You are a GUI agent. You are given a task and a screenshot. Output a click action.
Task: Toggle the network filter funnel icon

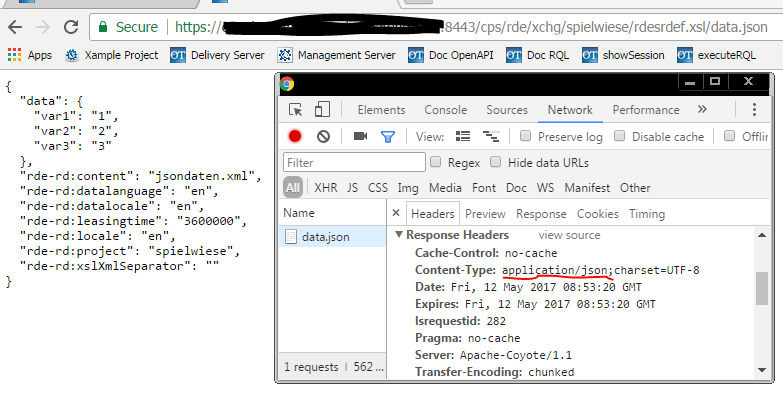pyautogui.click(x=388, y=136)
